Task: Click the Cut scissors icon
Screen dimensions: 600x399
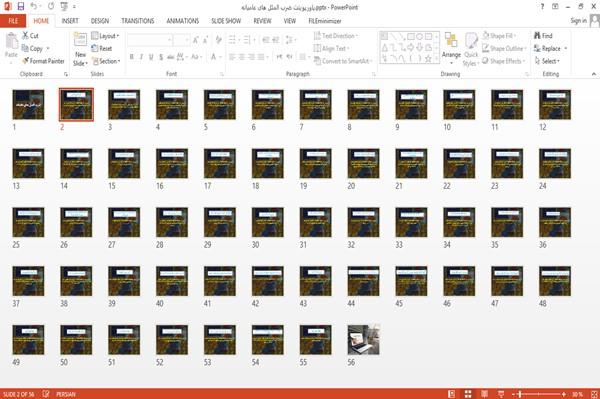Action: coord(25,36)
